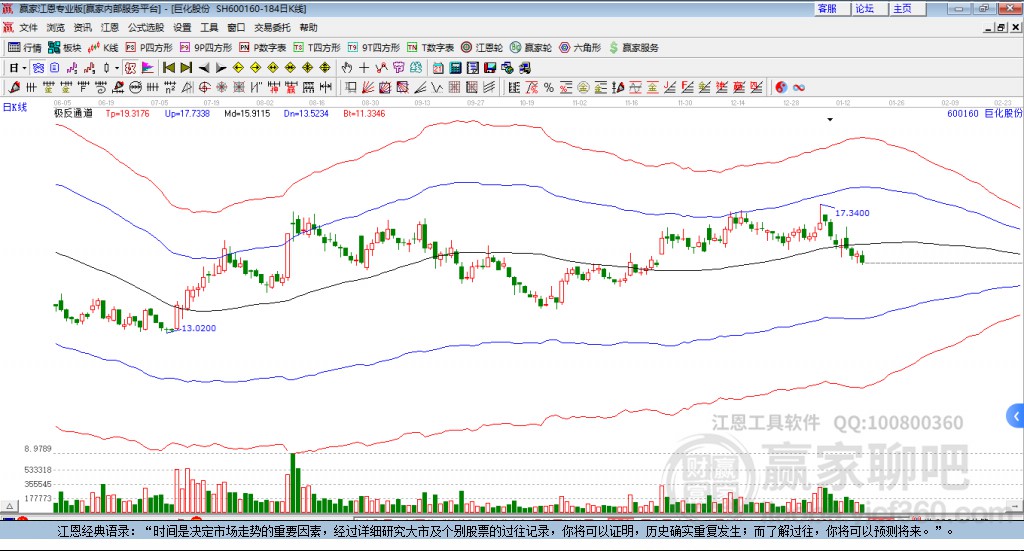This screenshot has height=551, width=1024.
Task: Open the 浏览 menu
Action: point(56,27)
